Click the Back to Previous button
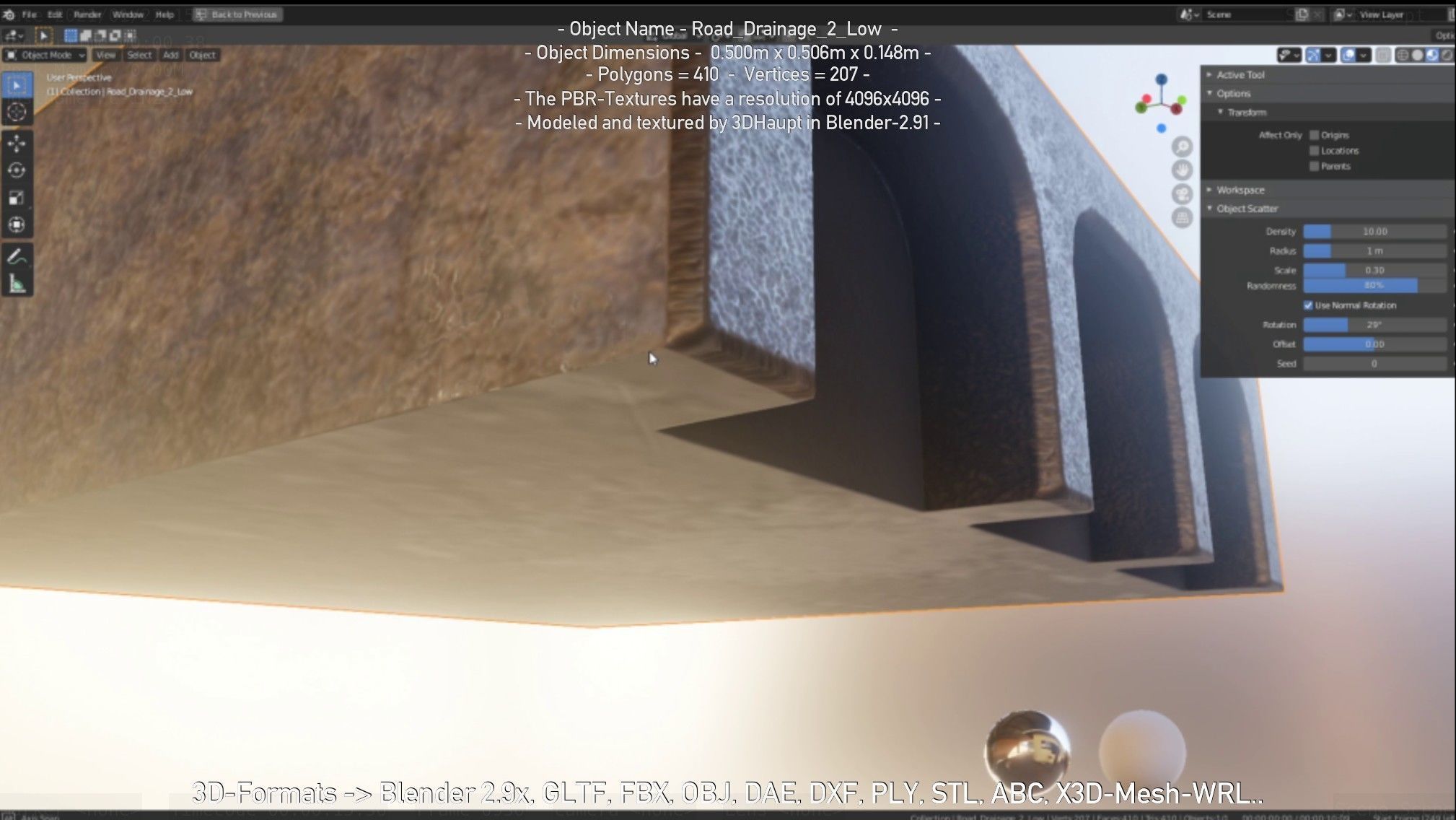Viewport: 1456px width, 820px height. 237,14
